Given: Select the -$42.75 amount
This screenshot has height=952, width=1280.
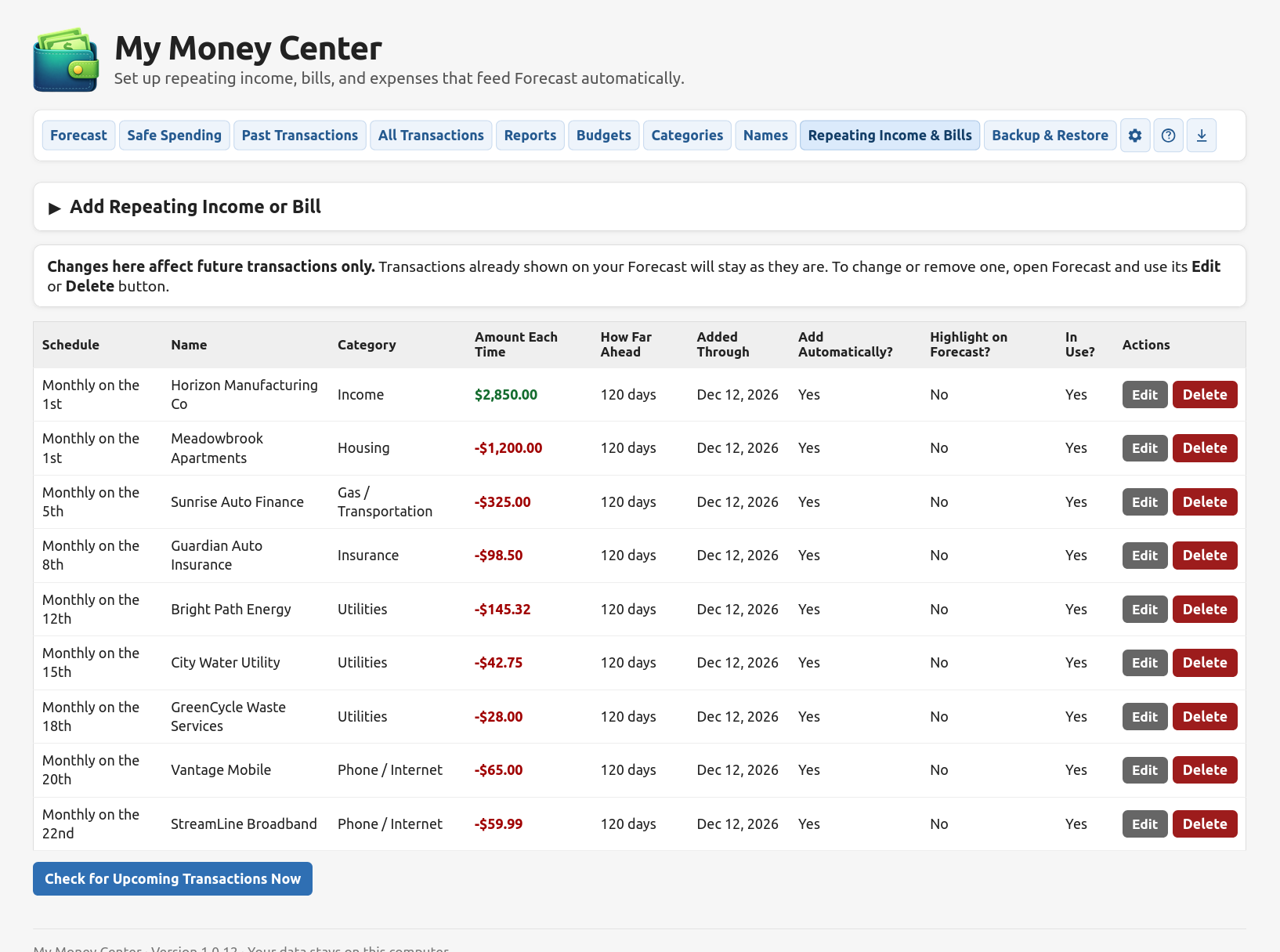Looking at the screenshot, I should [499, 663].
